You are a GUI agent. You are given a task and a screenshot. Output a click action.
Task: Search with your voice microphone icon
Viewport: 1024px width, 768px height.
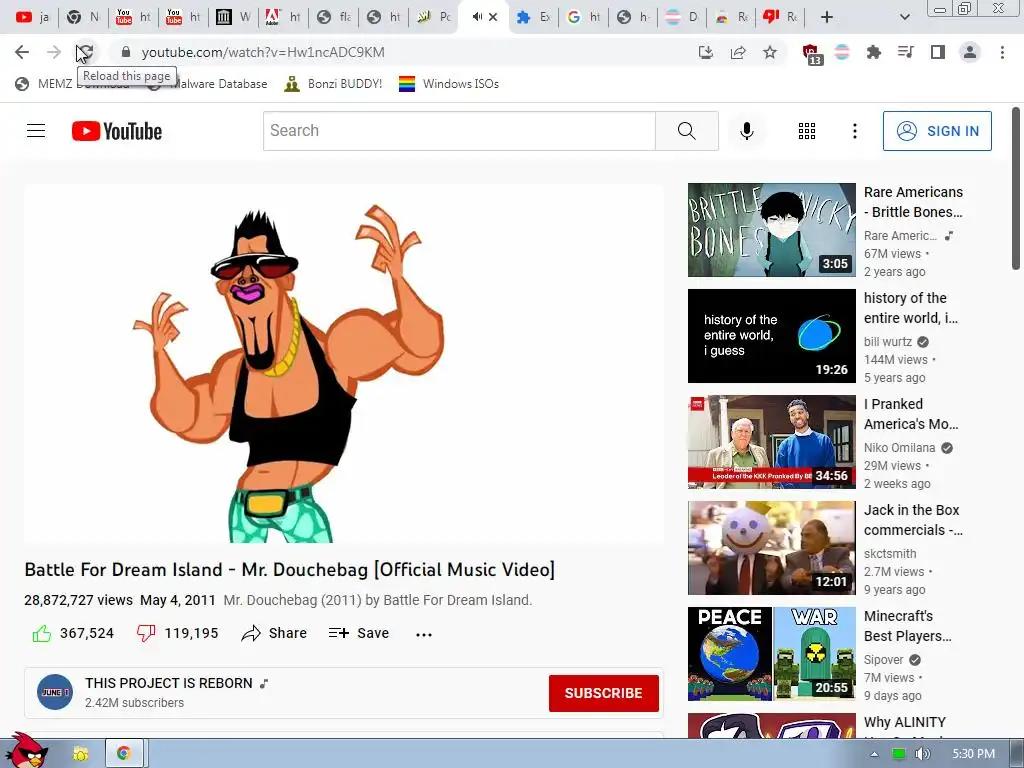[746, 131]
